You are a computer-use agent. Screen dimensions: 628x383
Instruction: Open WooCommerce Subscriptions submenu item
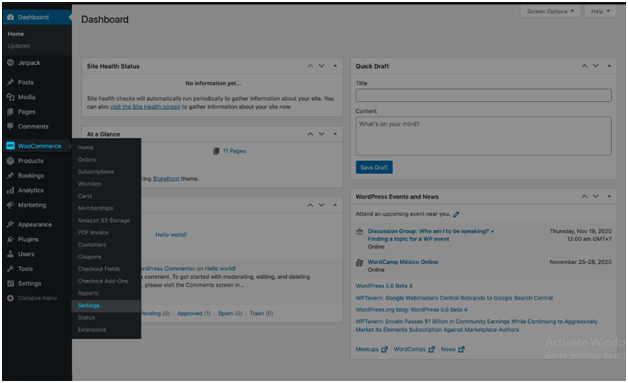click(96, 172)
